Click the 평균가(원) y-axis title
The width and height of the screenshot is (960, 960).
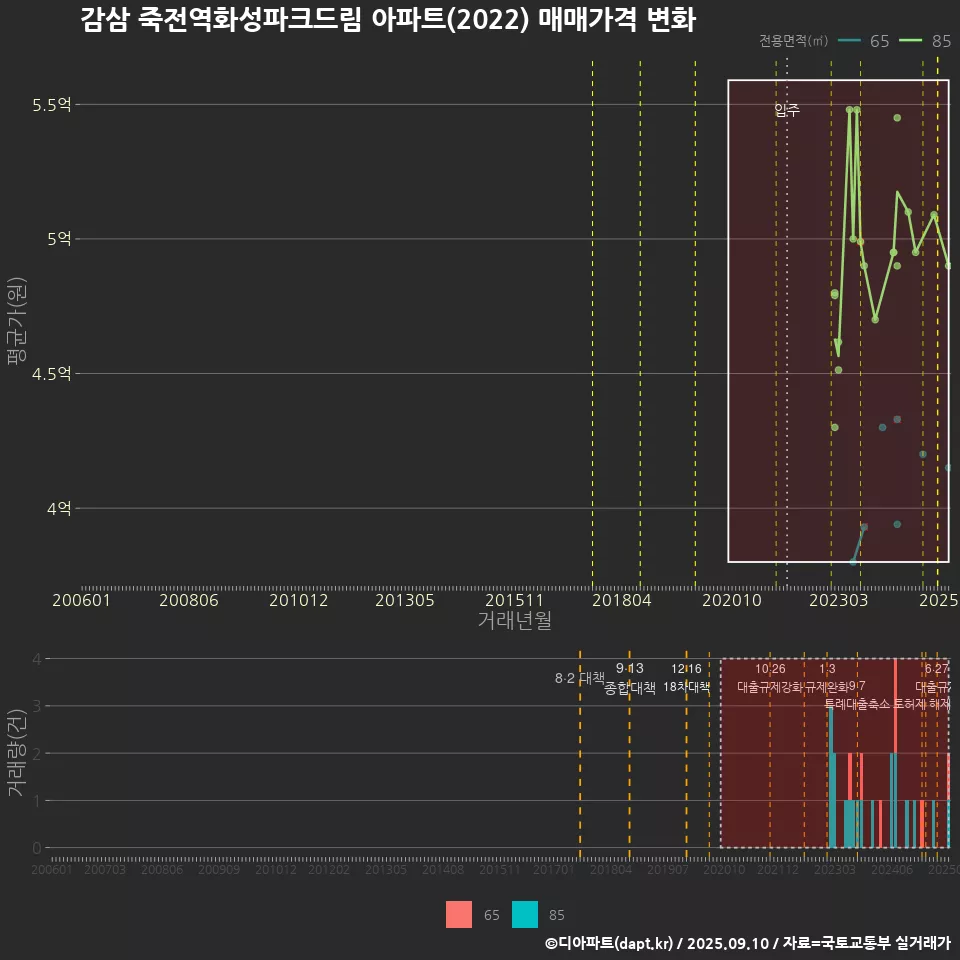tap(15, 338)
